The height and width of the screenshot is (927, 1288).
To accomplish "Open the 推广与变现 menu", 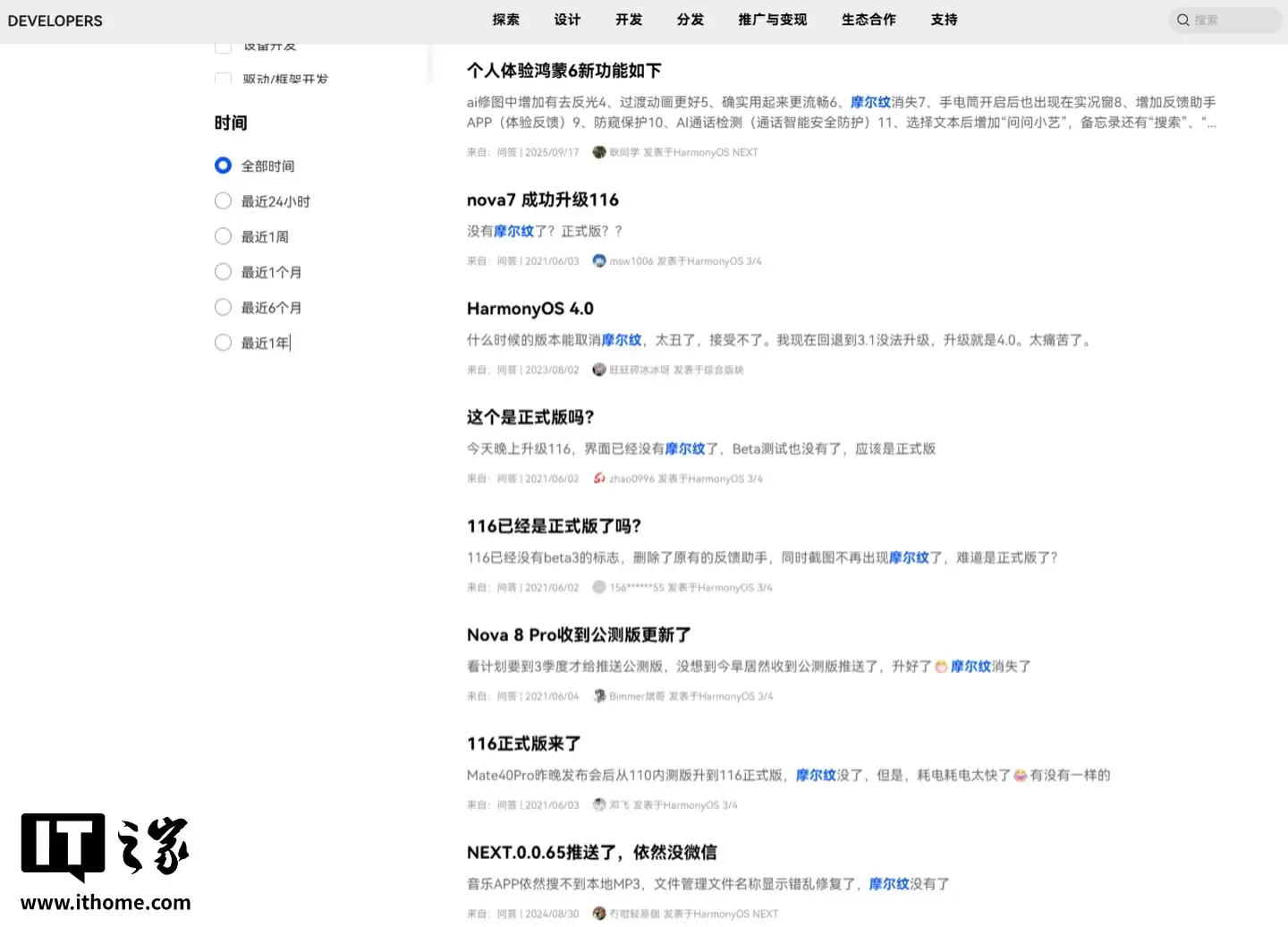I will point(772,20).
